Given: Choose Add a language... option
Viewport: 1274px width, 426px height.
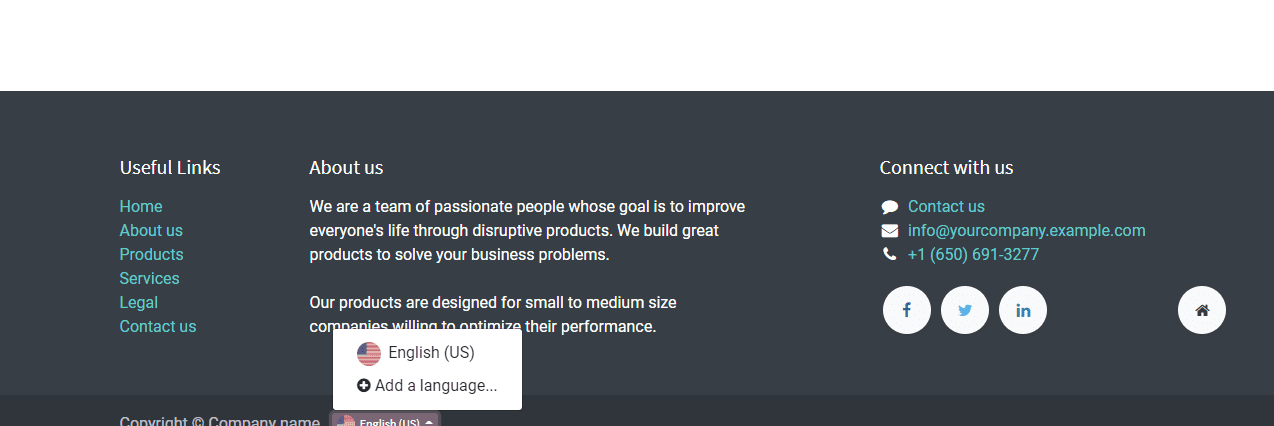Looking at the screenshot, I should coord(427,385).
